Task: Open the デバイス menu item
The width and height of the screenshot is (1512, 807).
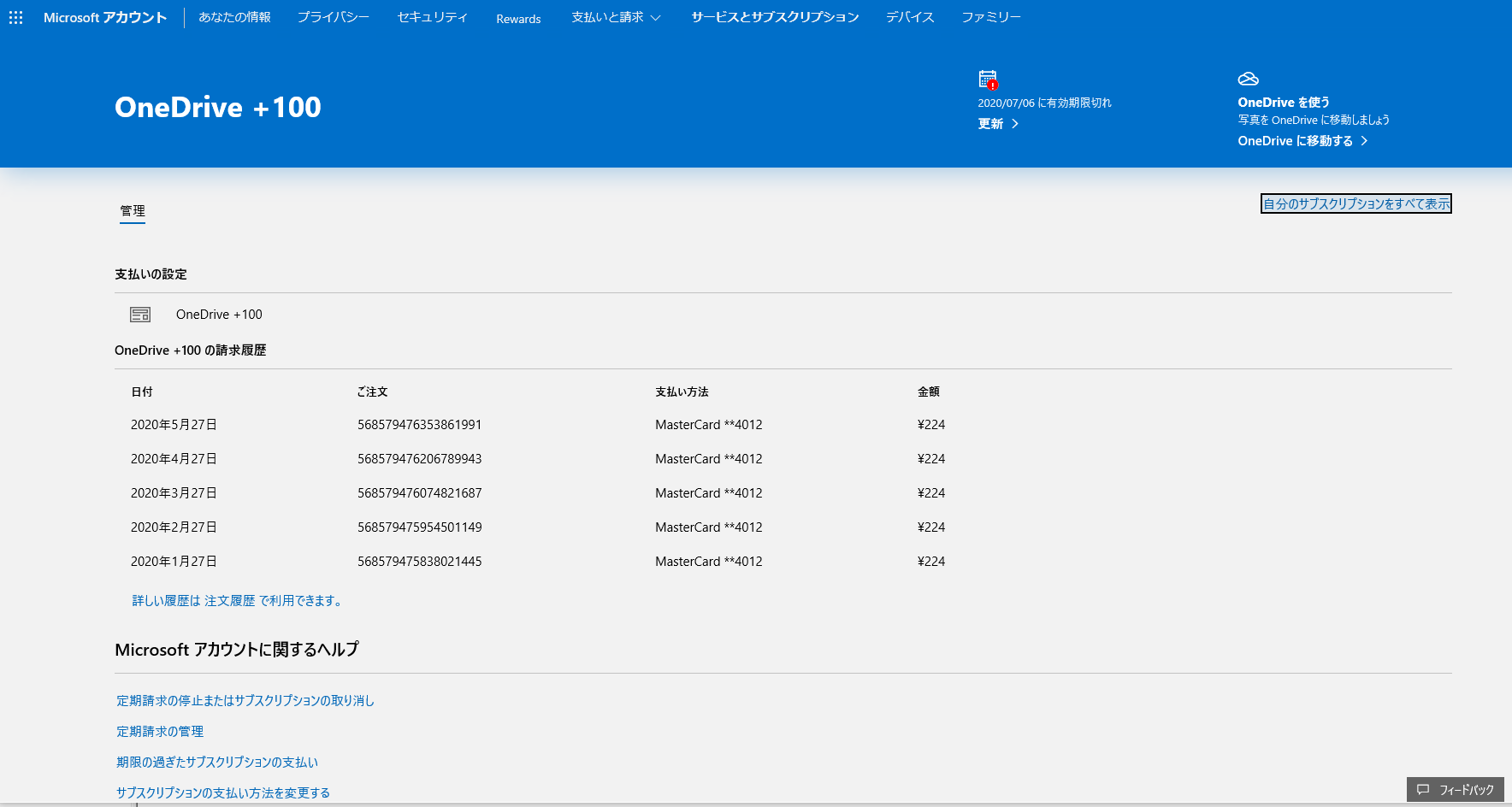Action: (910, 17)
